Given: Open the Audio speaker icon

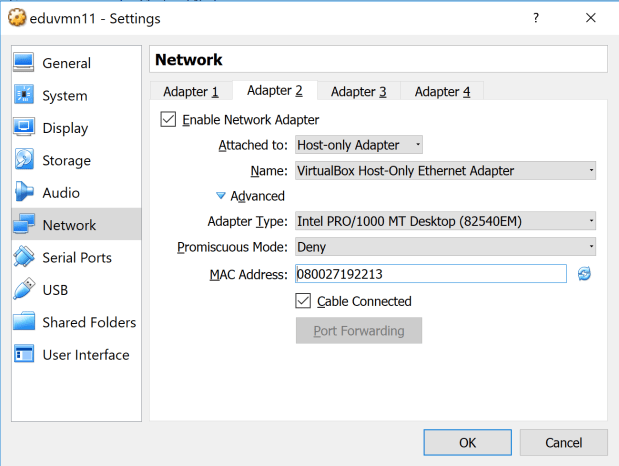Looking at the screenshot, I should pos(25,193).
